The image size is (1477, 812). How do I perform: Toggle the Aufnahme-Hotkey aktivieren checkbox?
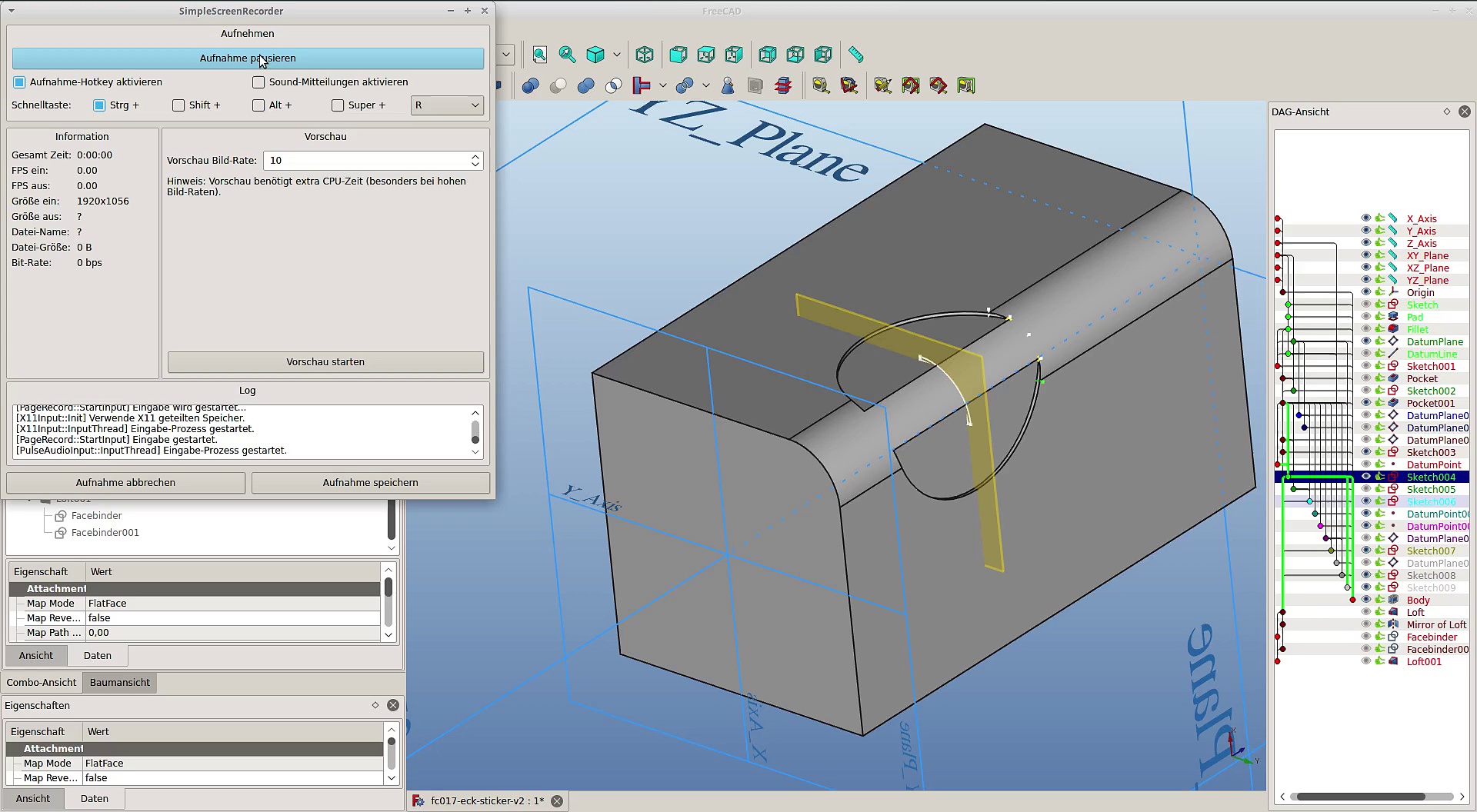[x=20, y=82]
